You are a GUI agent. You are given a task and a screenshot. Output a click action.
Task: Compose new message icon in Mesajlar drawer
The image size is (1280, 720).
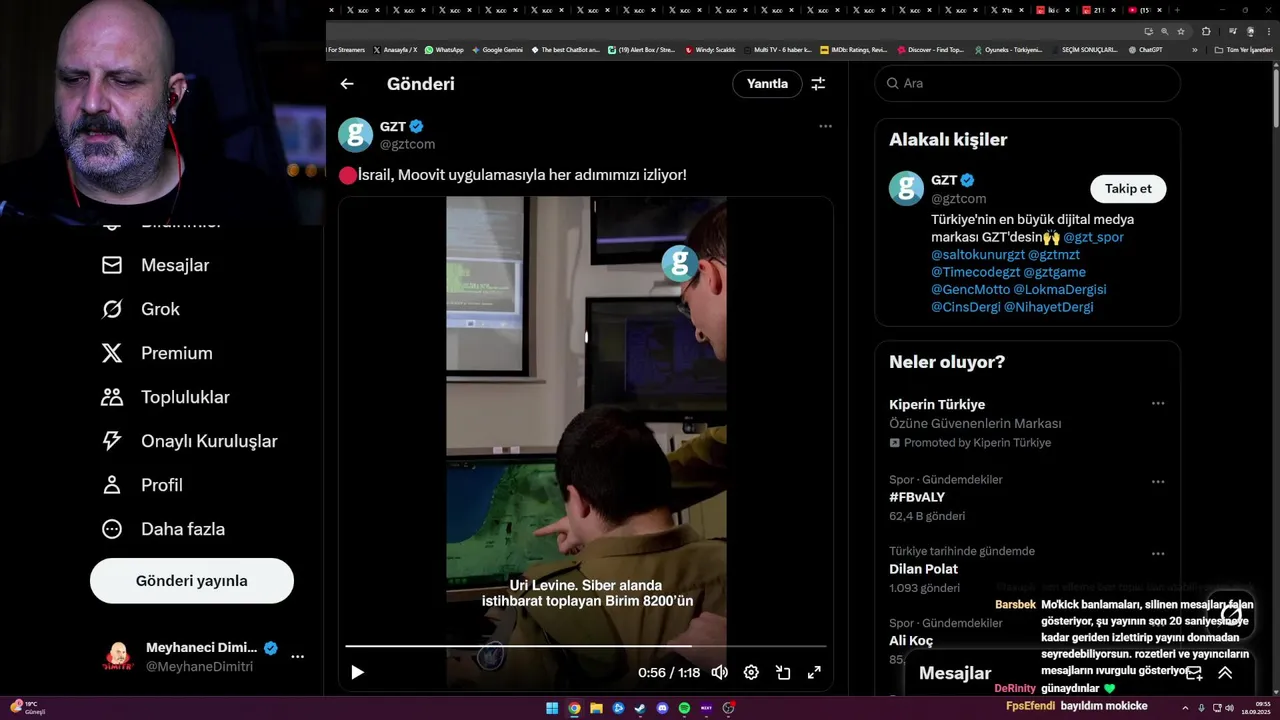click(x=1194, y=673)
